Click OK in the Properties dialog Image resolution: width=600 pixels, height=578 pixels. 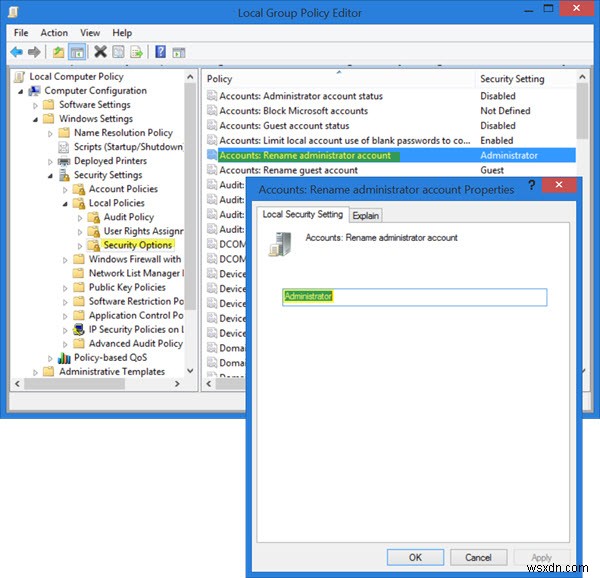[x=415, y=557]
